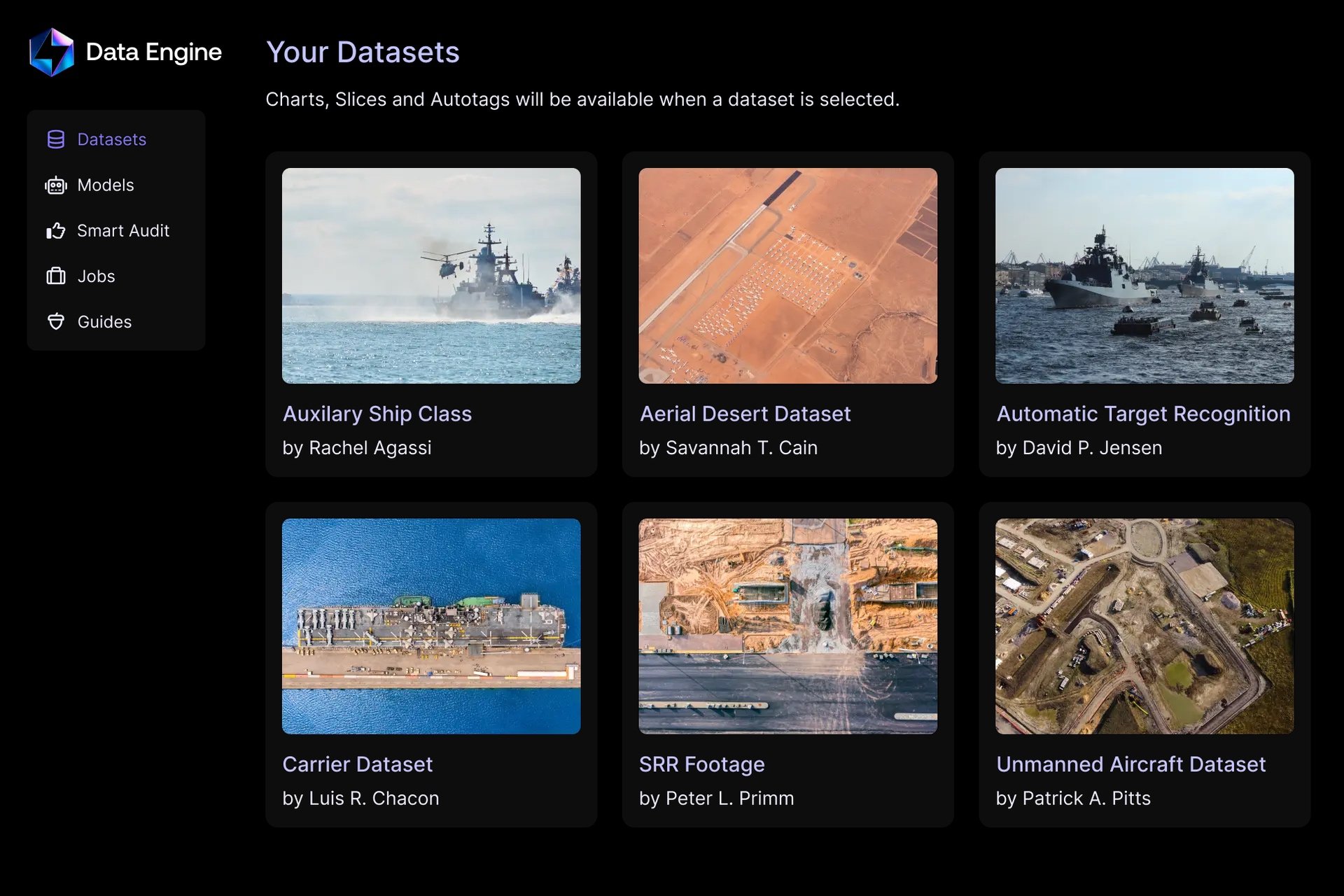Click the Datasets database icon in sidebar
The height and width of the screenshot is (896, 1344).
click(56, 139)
